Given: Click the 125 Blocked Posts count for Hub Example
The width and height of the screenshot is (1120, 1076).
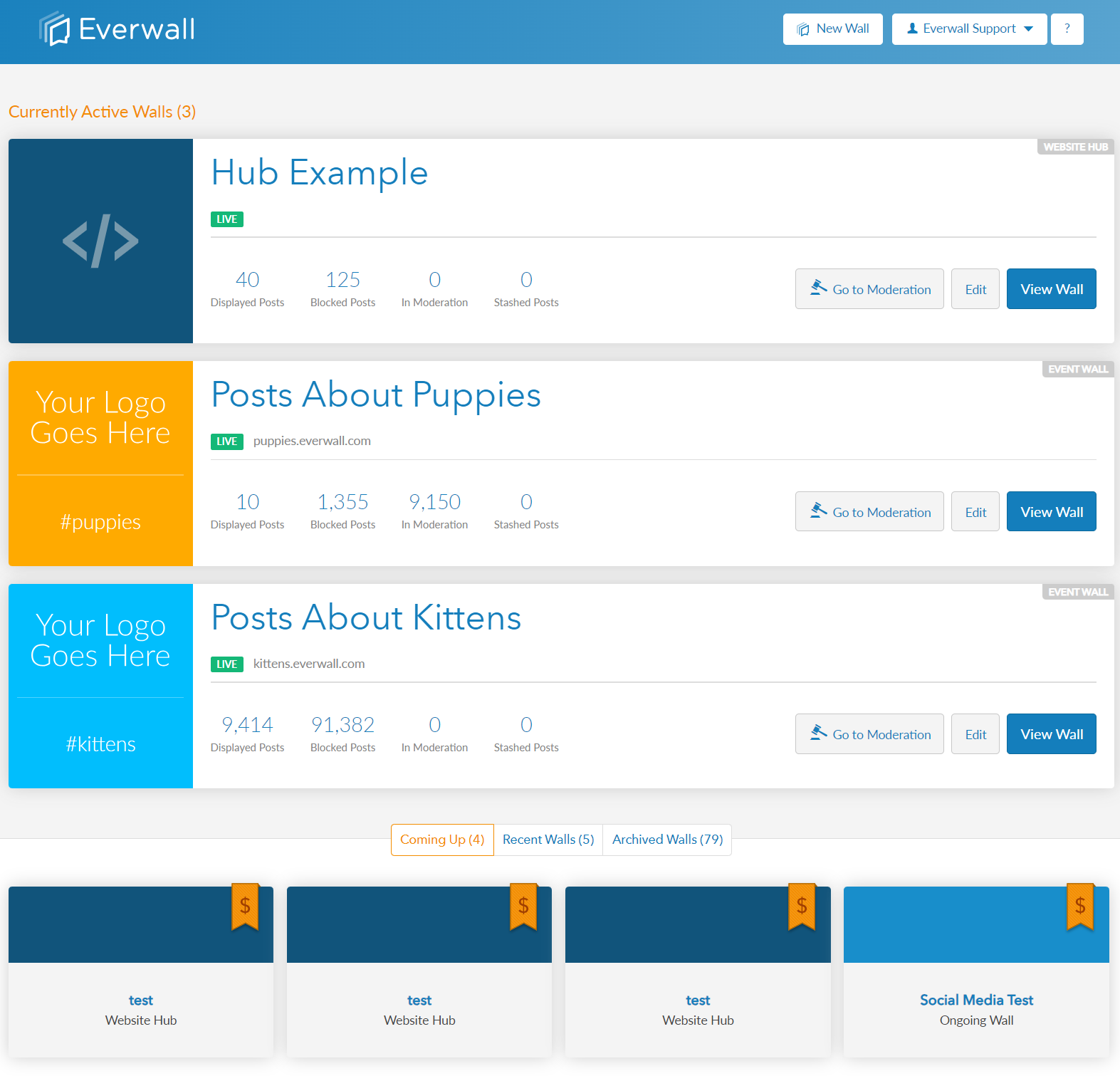Looking at the screenshot, I should [342, 280].
